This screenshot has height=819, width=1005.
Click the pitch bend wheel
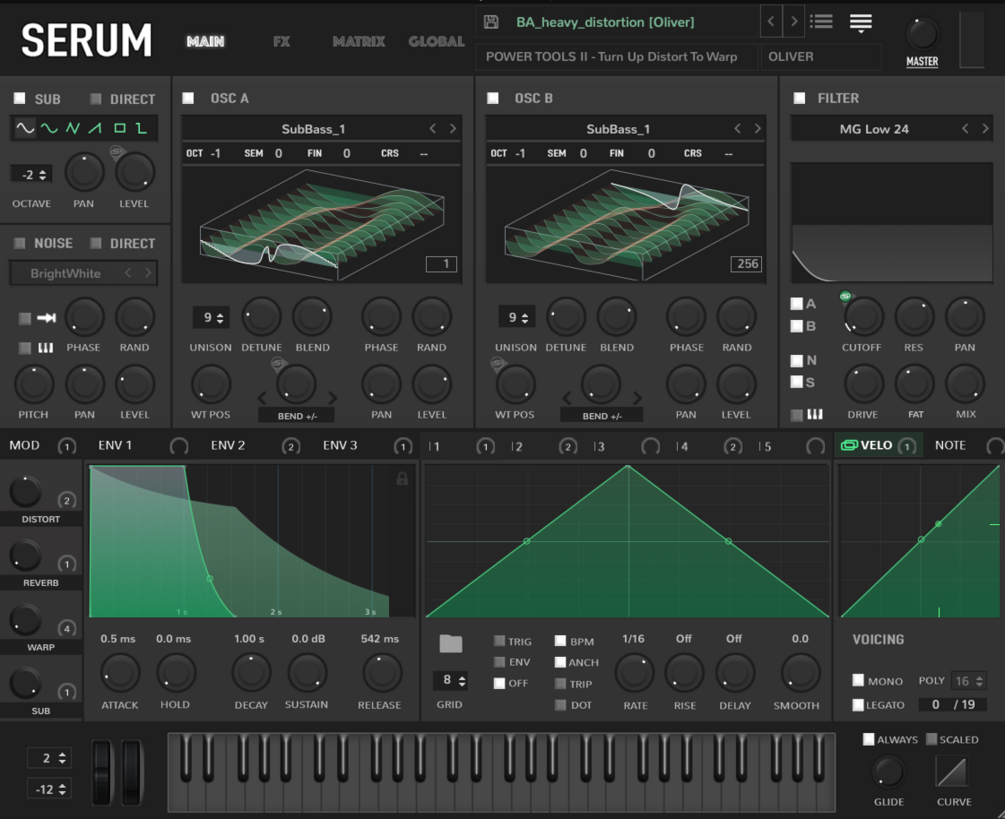(102, 772)
